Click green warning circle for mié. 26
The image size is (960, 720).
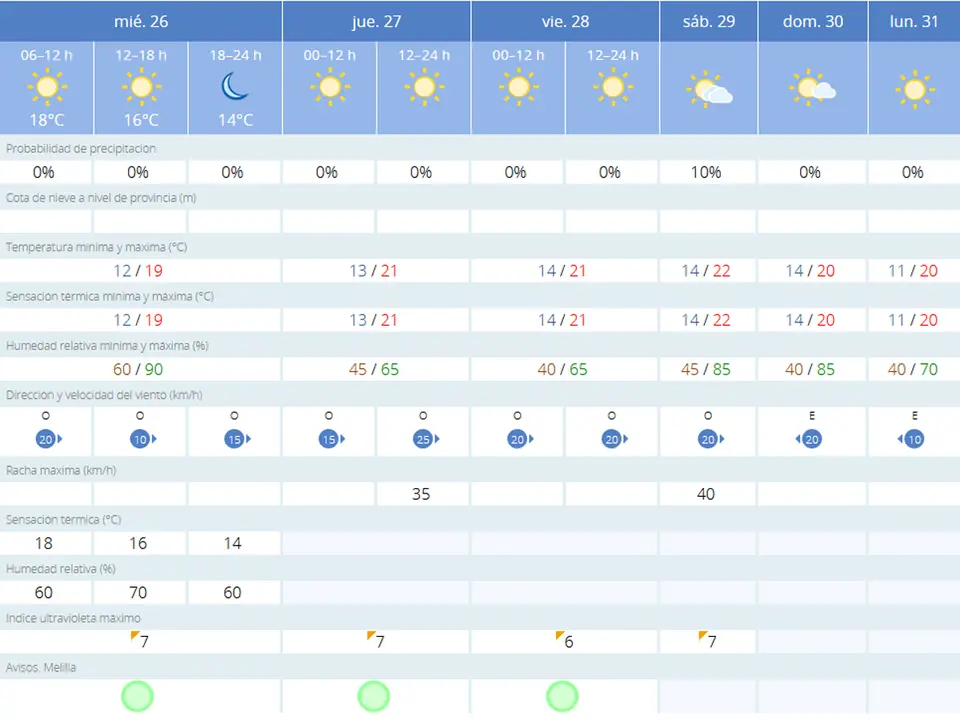click(137, 696)
